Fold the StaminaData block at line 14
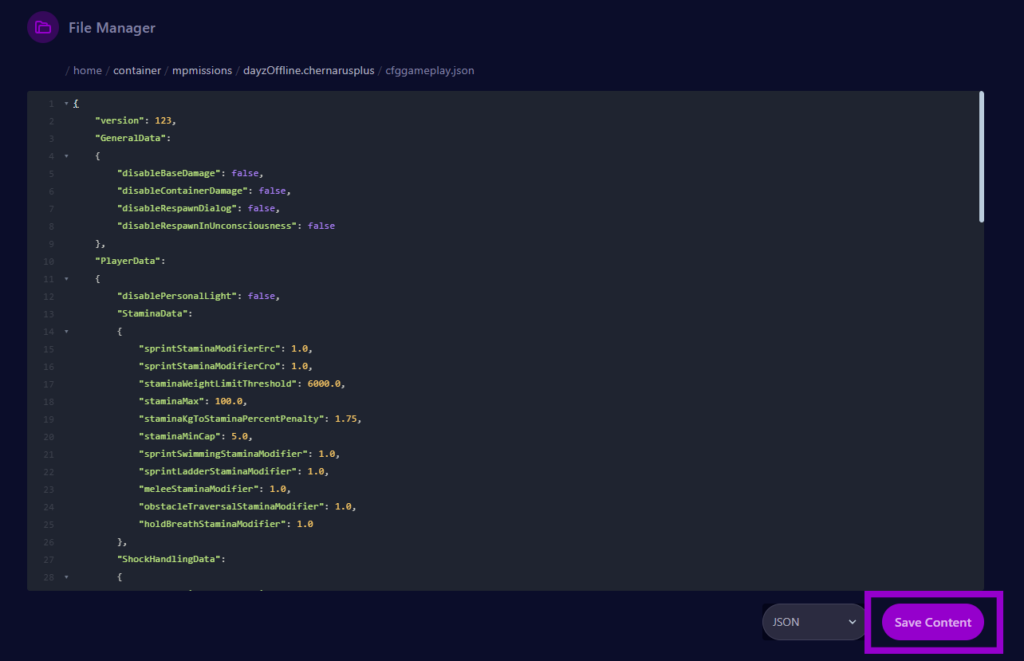1024x661 pixels. coord(66,331)
